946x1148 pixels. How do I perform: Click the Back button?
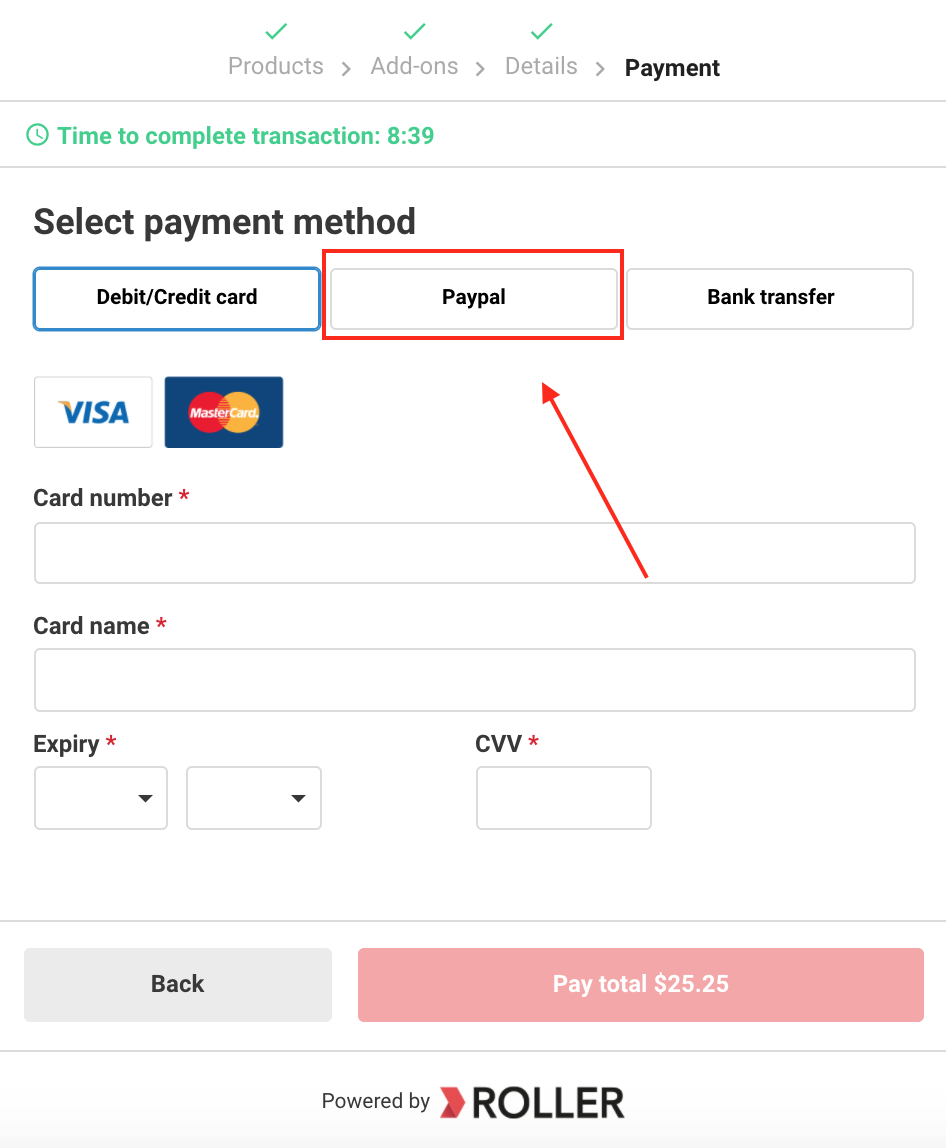(x=178, y=985)
